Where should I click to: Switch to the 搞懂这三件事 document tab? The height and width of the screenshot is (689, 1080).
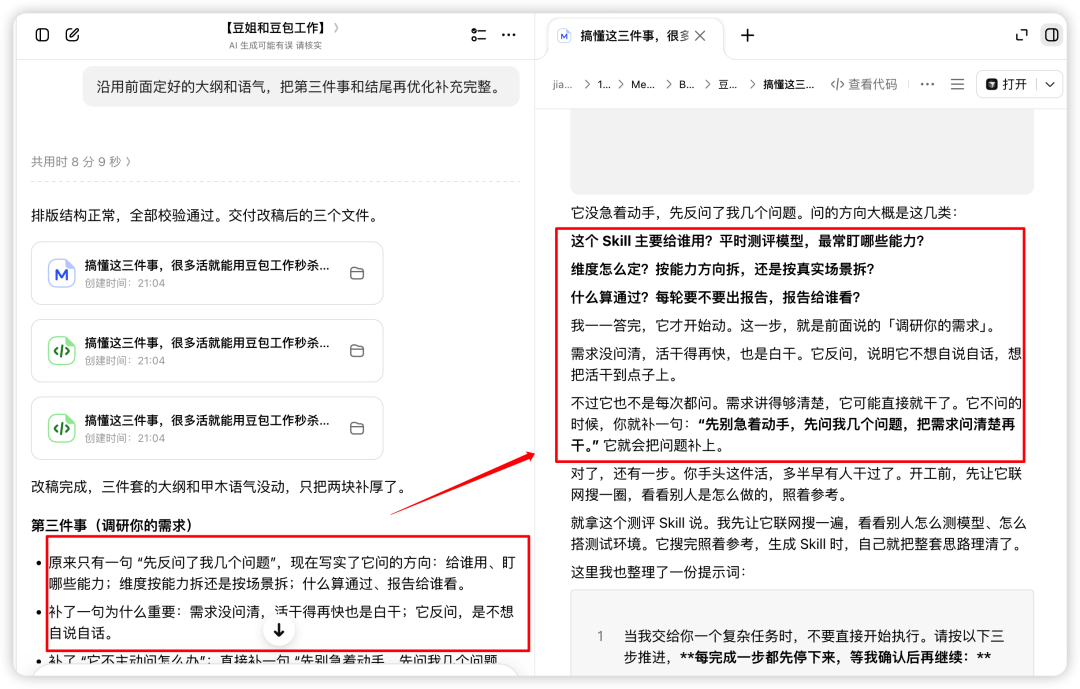(x=634, y=36)
